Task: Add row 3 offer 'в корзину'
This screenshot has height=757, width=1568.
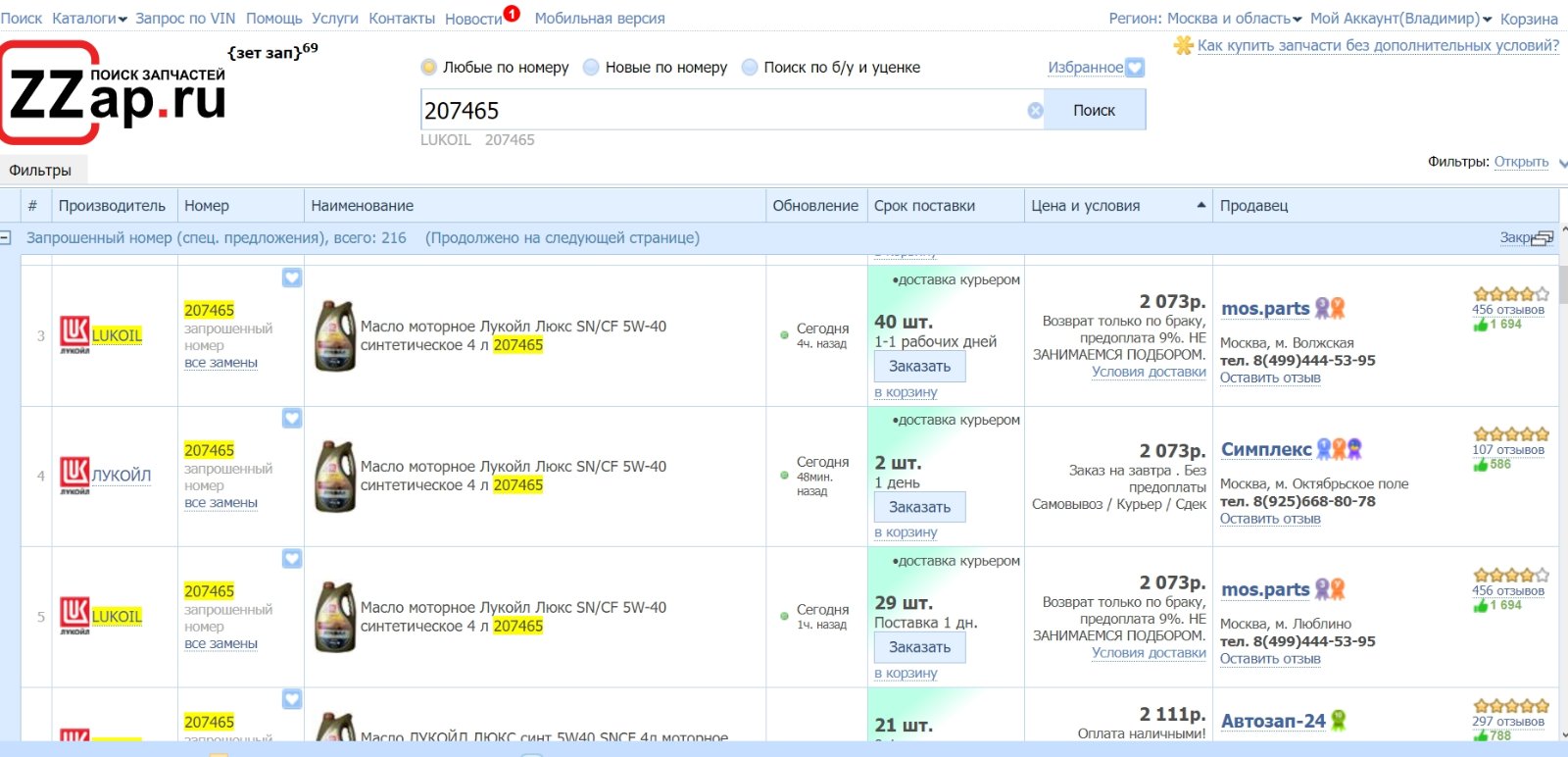Action: 906,392
